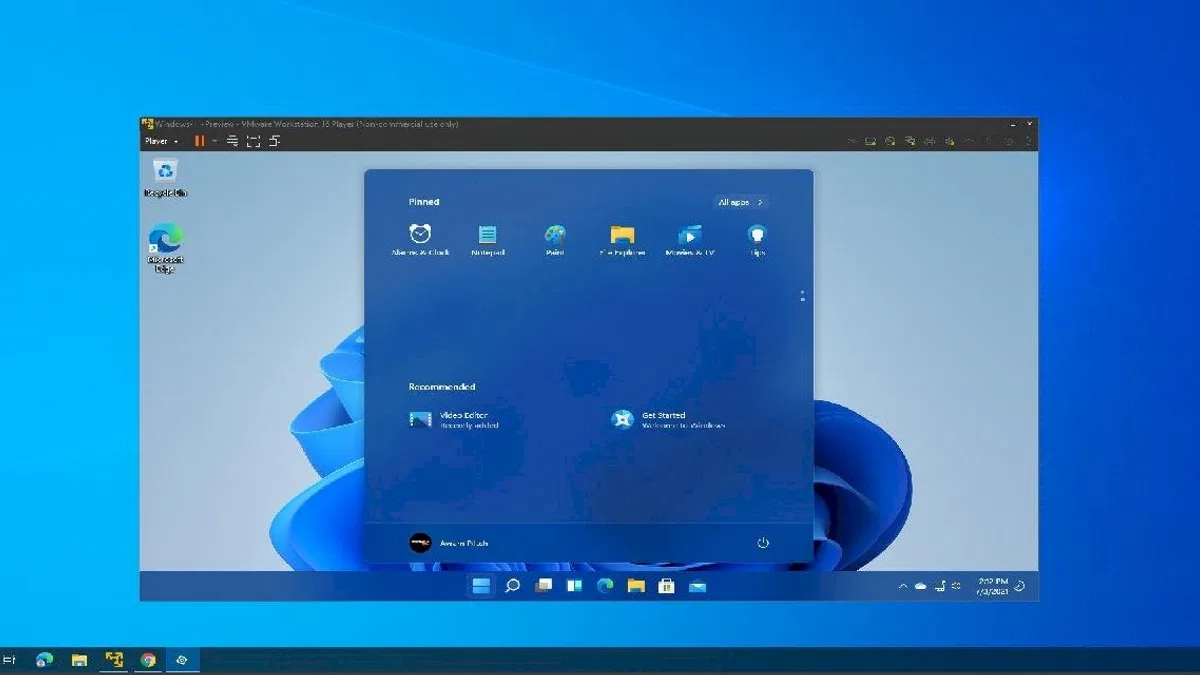Enter full screen mode in VMware toolbar
Viewport: 1200px width, 675px height.
(x=253, y=141)
